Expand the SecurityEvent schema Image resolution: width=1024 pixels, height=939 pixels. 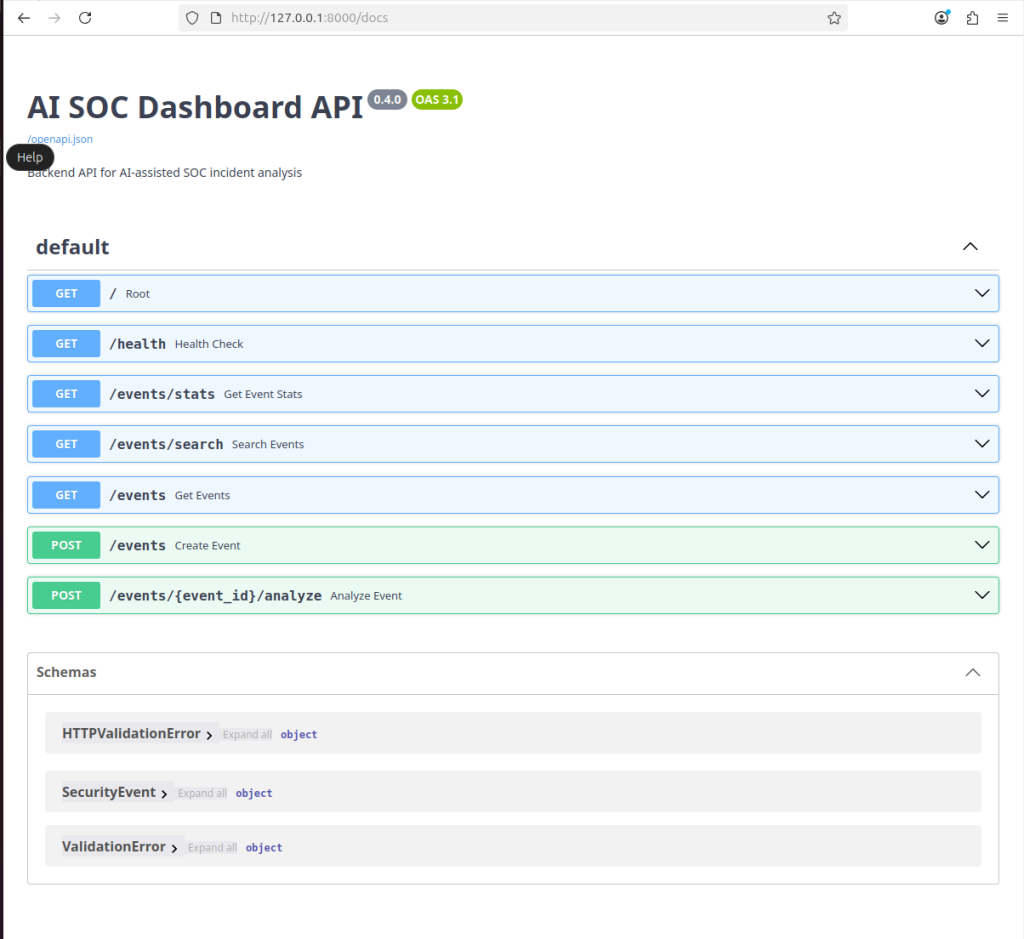pos(115,793)
